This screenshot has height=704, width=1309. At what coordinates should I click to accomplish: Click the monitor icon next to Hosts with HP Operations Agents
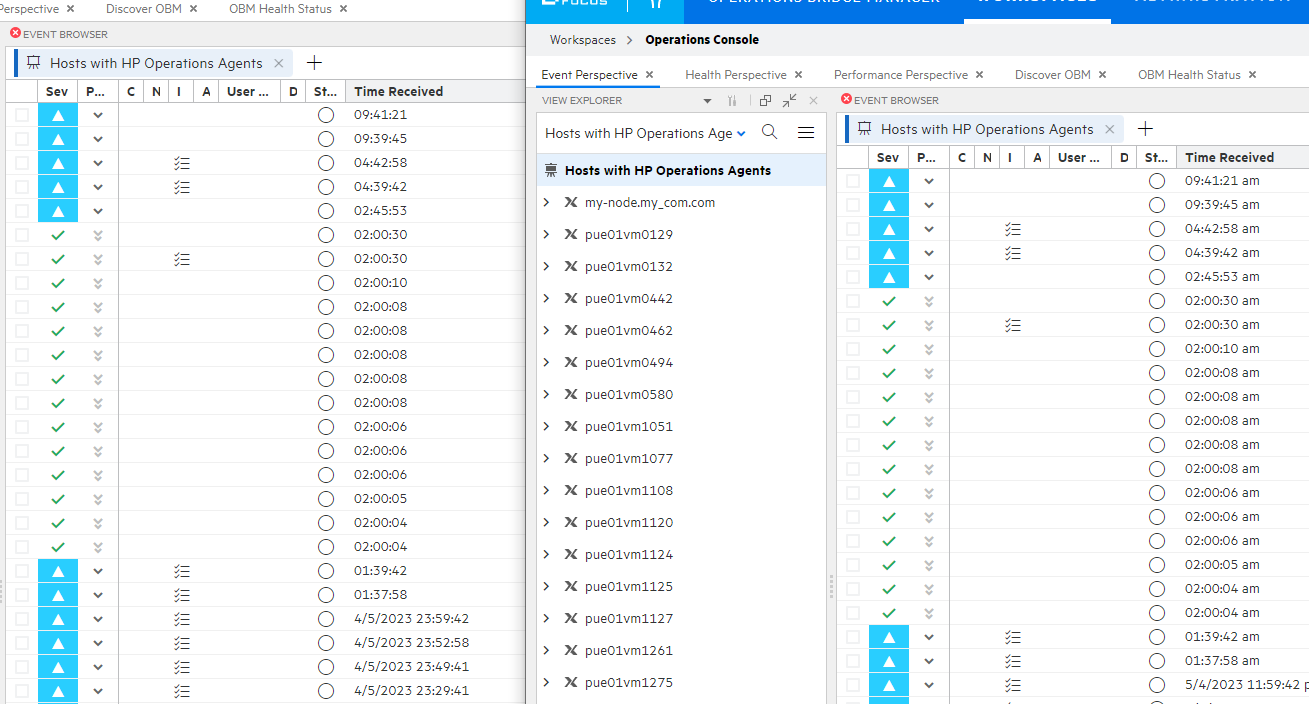[550, 169]
